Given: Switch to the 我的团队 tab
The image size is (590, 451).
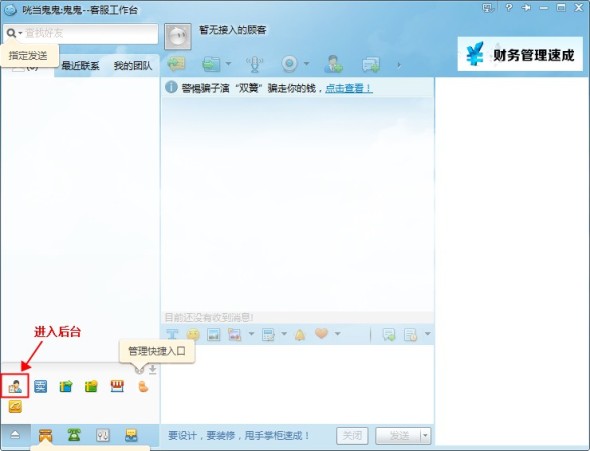Looking at the screenshot, I should 133,66.
